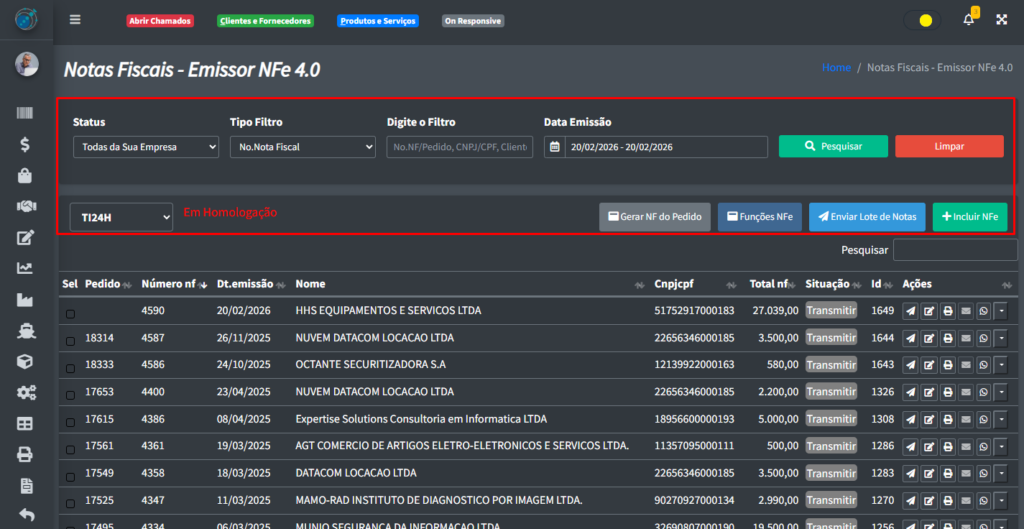Open the TI24H company dropdown
Image resolution: width=1024 pixels, height=529 pixels.
pos(121,217)
